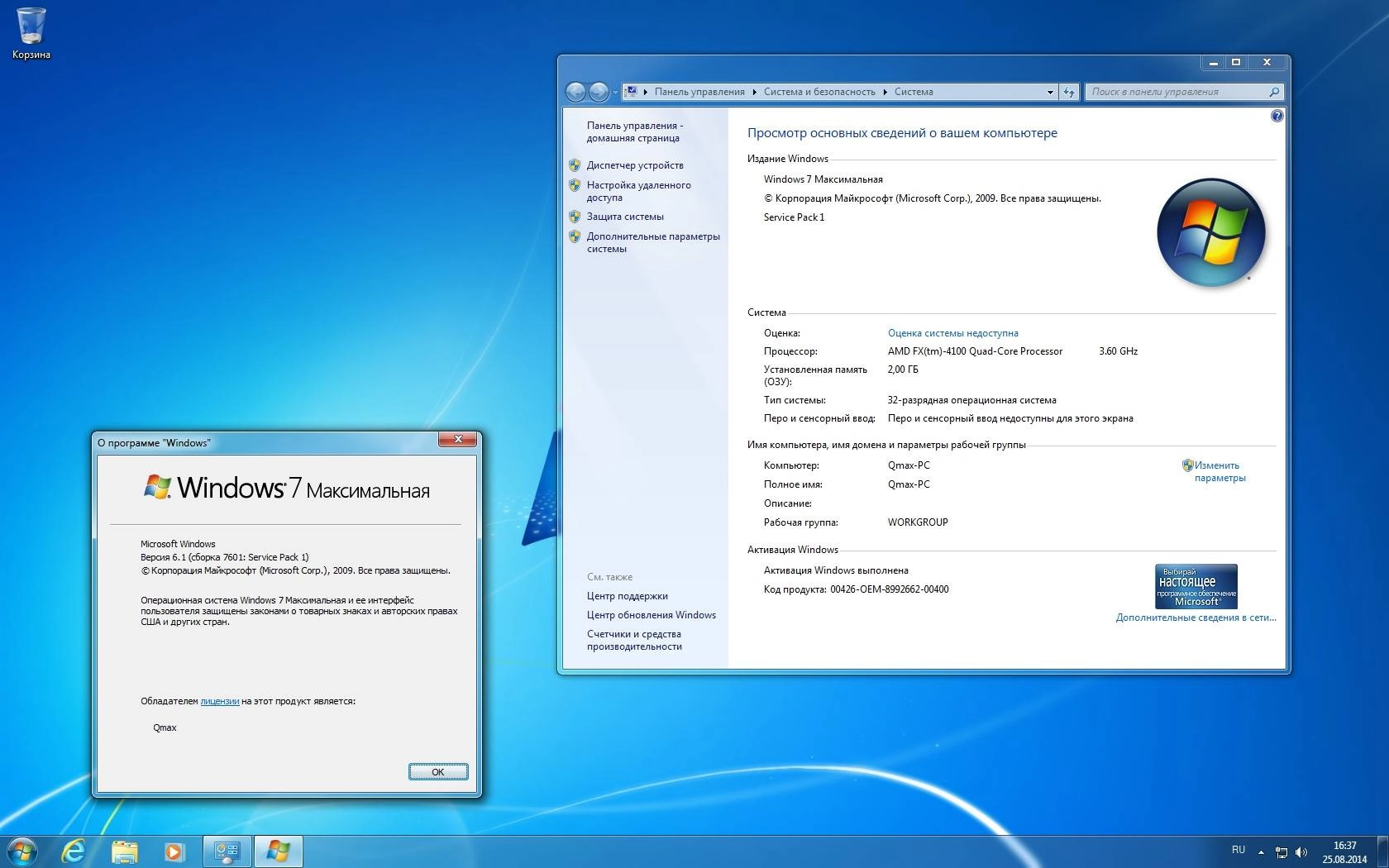Screen dimensions: 1389x868
Task: Switch to About Windows taskbar button
Action: (x=278, y=851)
